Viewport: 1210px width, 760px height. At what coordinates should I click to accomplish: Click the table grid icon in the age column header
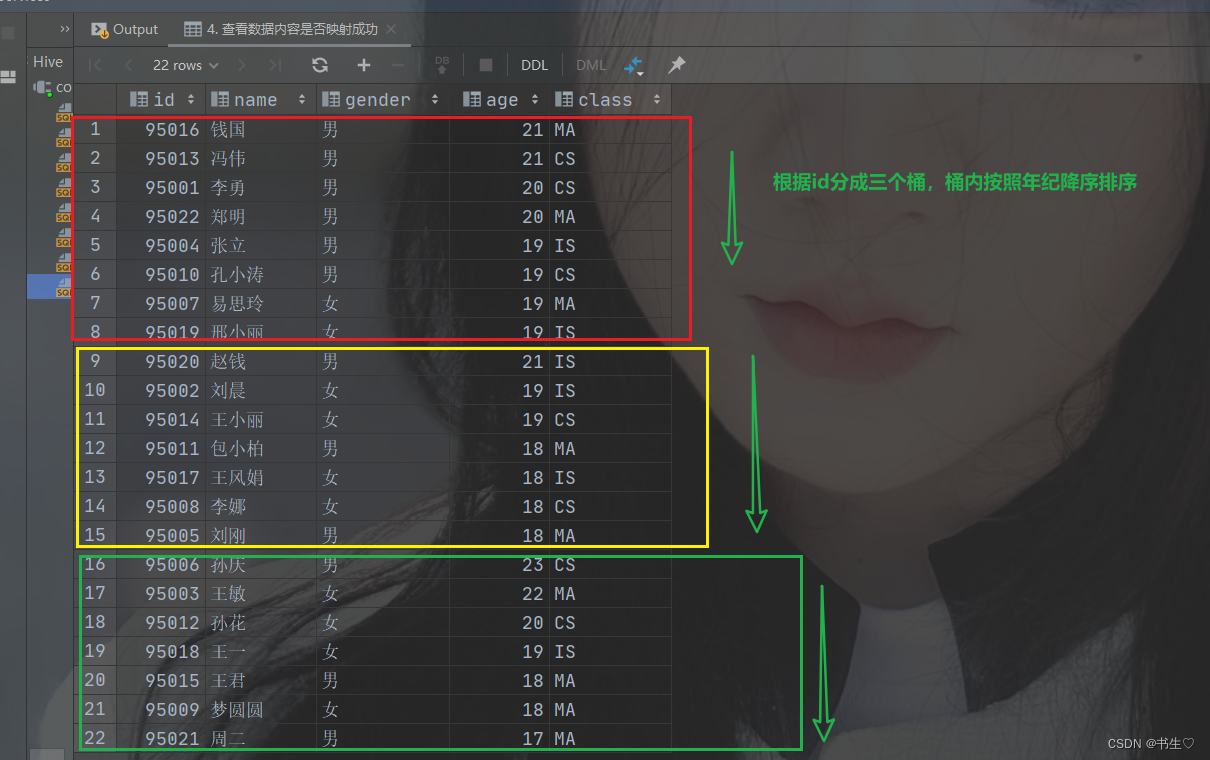coord(472,99)
